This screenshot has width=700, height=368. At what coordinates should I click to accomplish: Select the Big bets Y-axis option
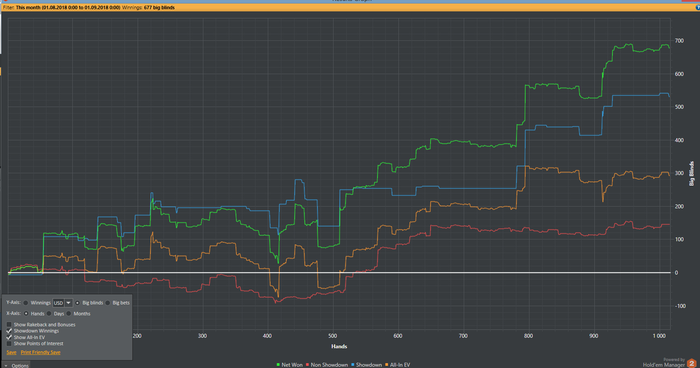108,303
